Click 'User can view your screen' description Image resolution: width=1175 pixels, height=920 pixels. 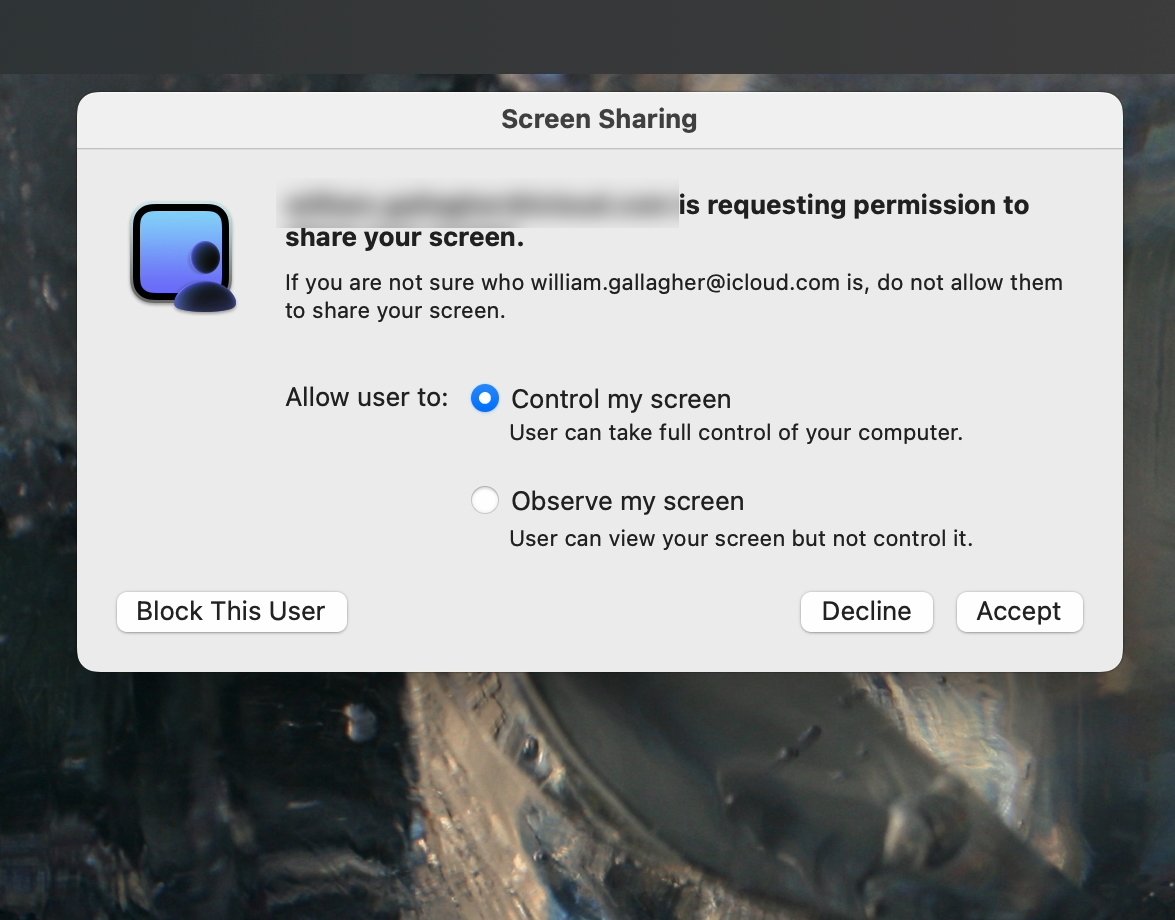pos(741,538)
